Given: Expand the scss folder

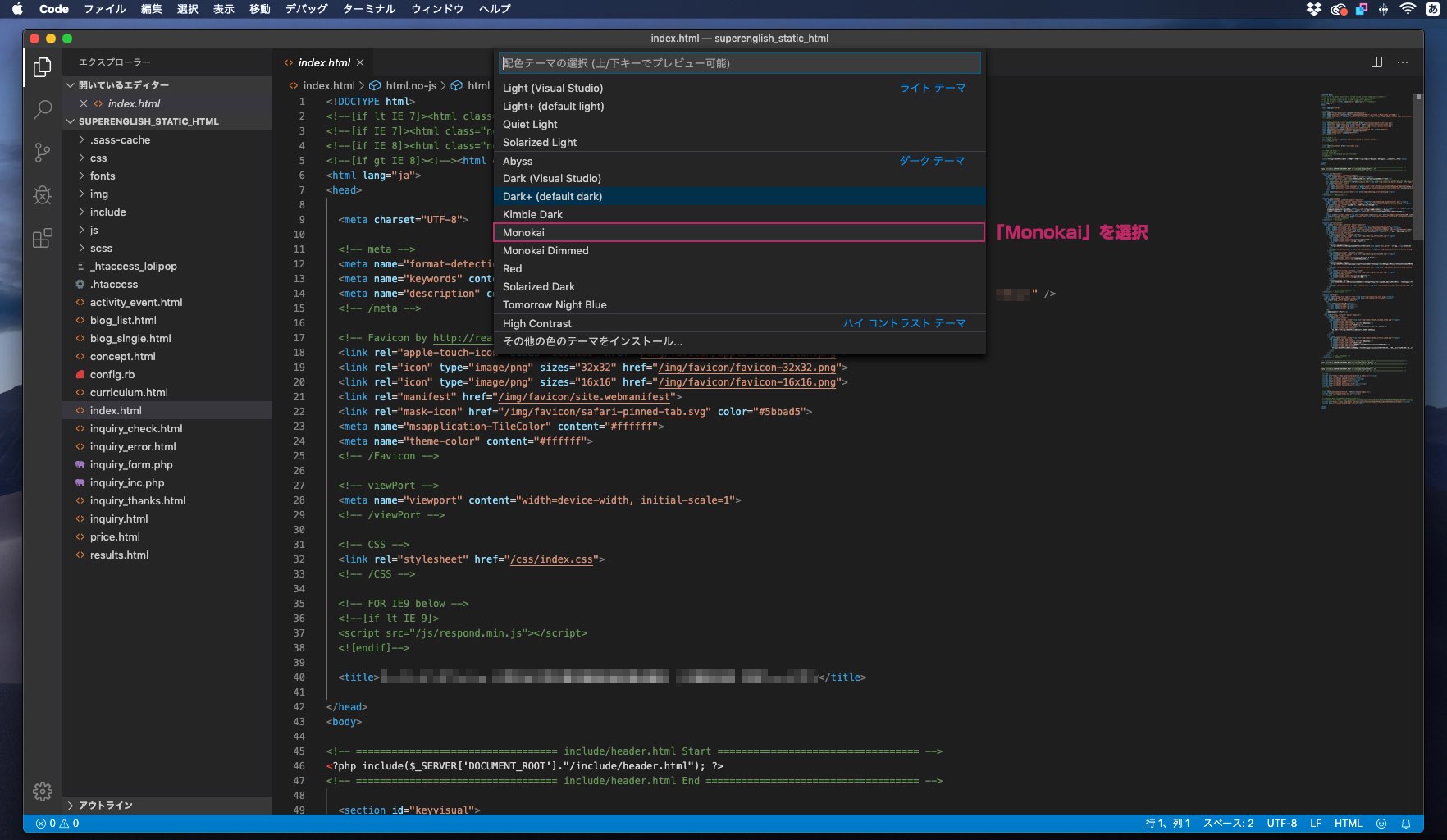Looking at the screenshot, I should click(101, 248).
